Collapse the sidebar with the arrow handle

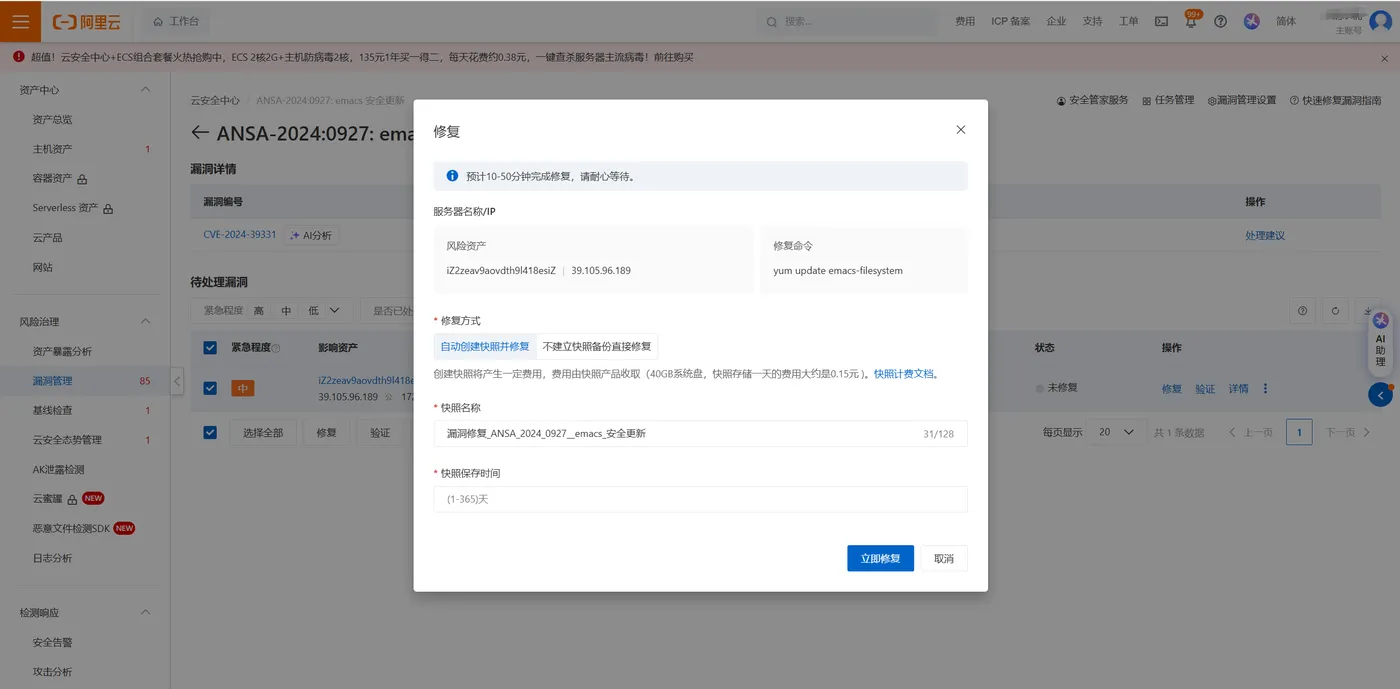177,381
